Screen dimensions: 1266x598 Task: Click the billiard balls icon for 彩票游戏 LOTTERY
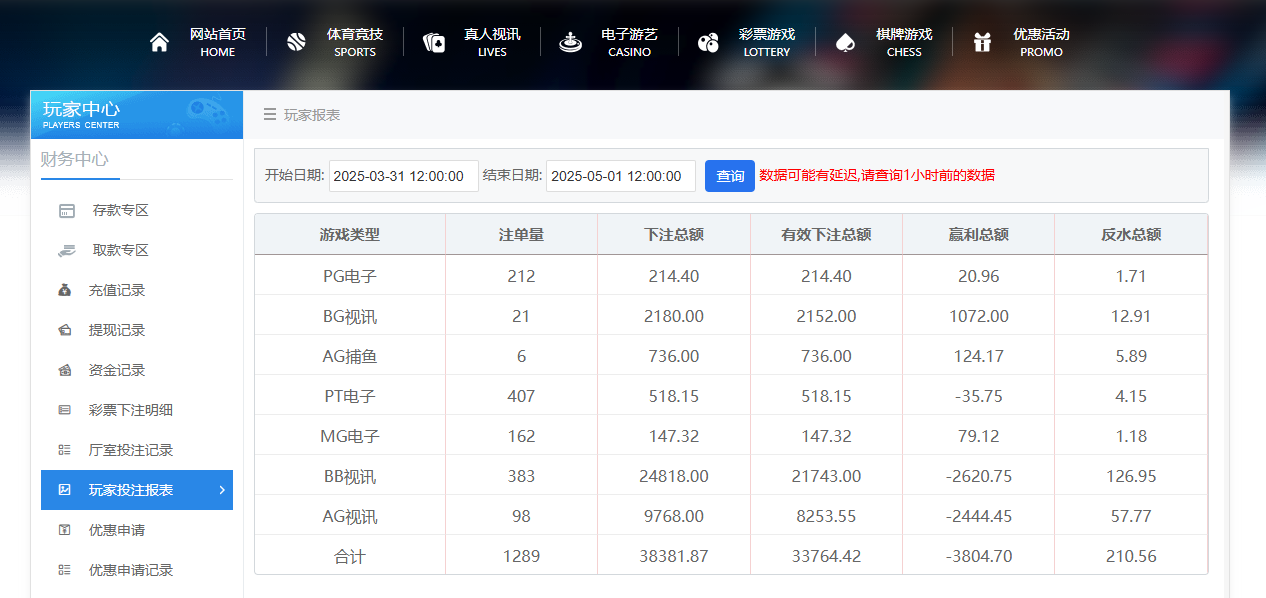708,40
